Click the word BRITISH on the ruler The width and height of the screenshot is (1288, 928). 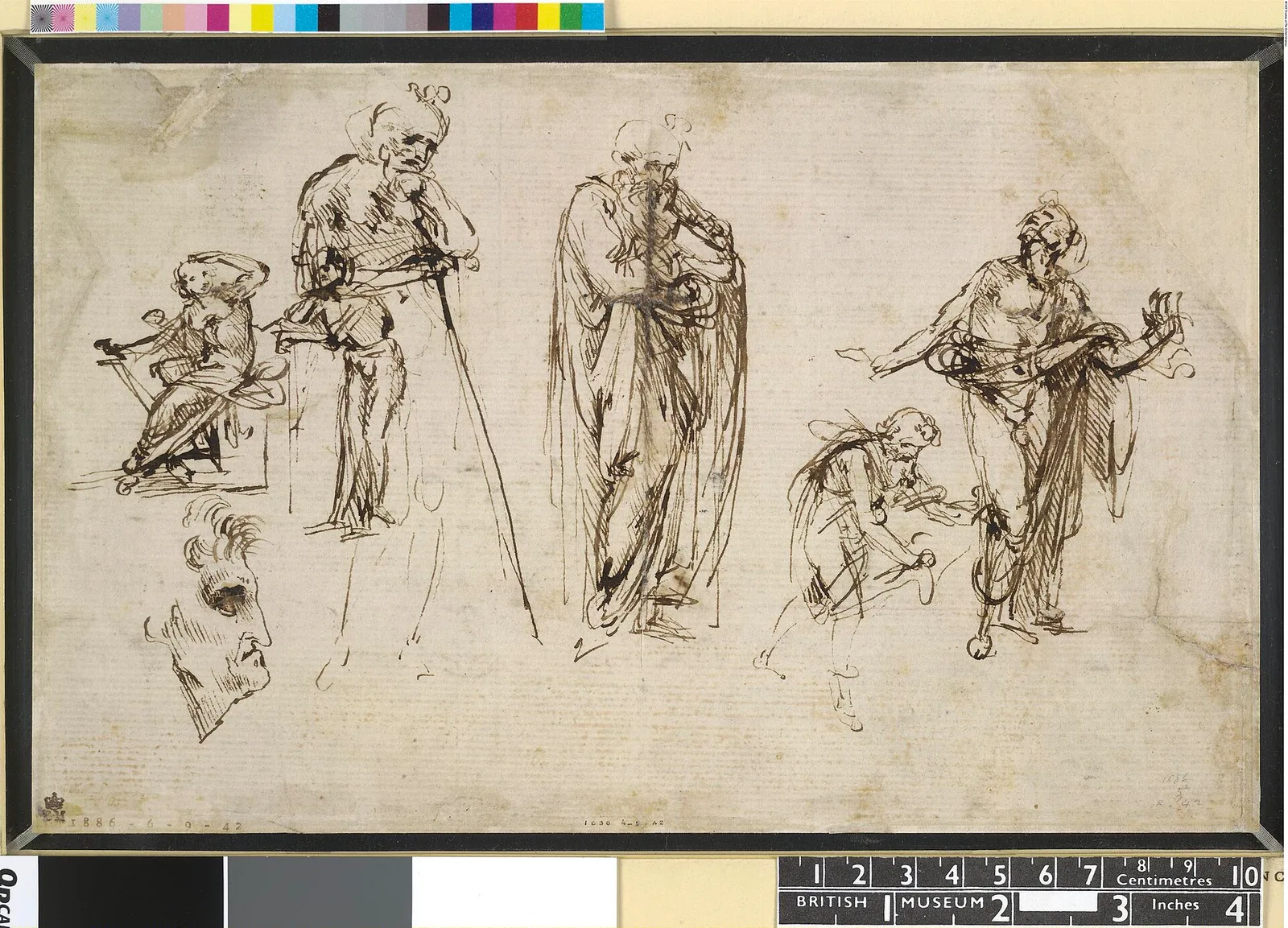[x=832, y=902]
